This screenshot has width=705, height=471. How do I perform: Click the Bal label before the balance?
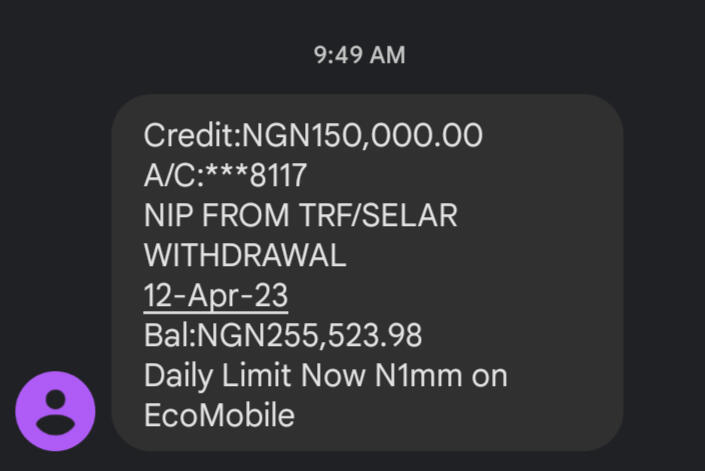(166, 335)
